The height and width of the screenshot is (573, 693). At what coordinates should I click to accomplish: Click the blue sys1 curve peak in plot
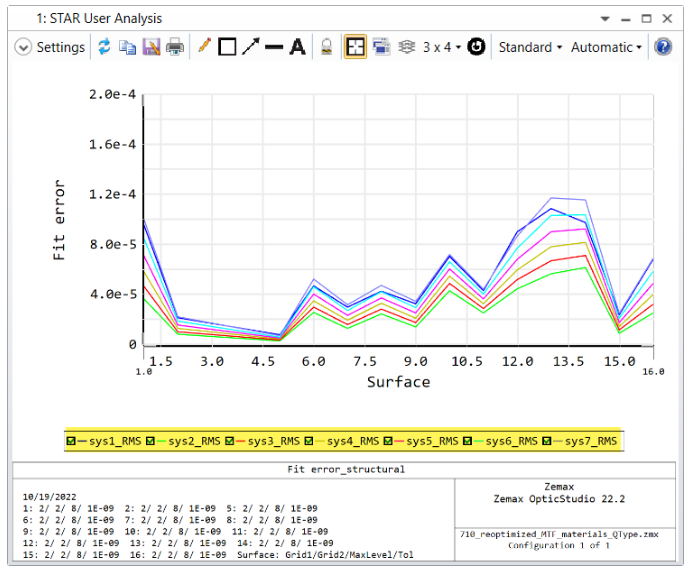tap(552, 208)
